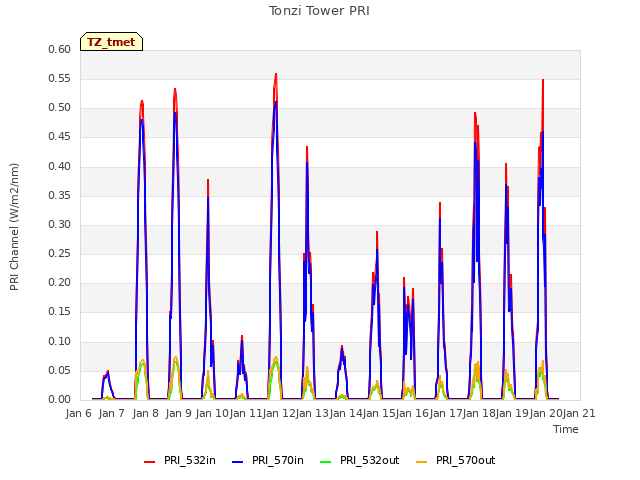The image size is (640, 480).
Task: Click the Jan 8 daytime peak
Action: point(142,102)
